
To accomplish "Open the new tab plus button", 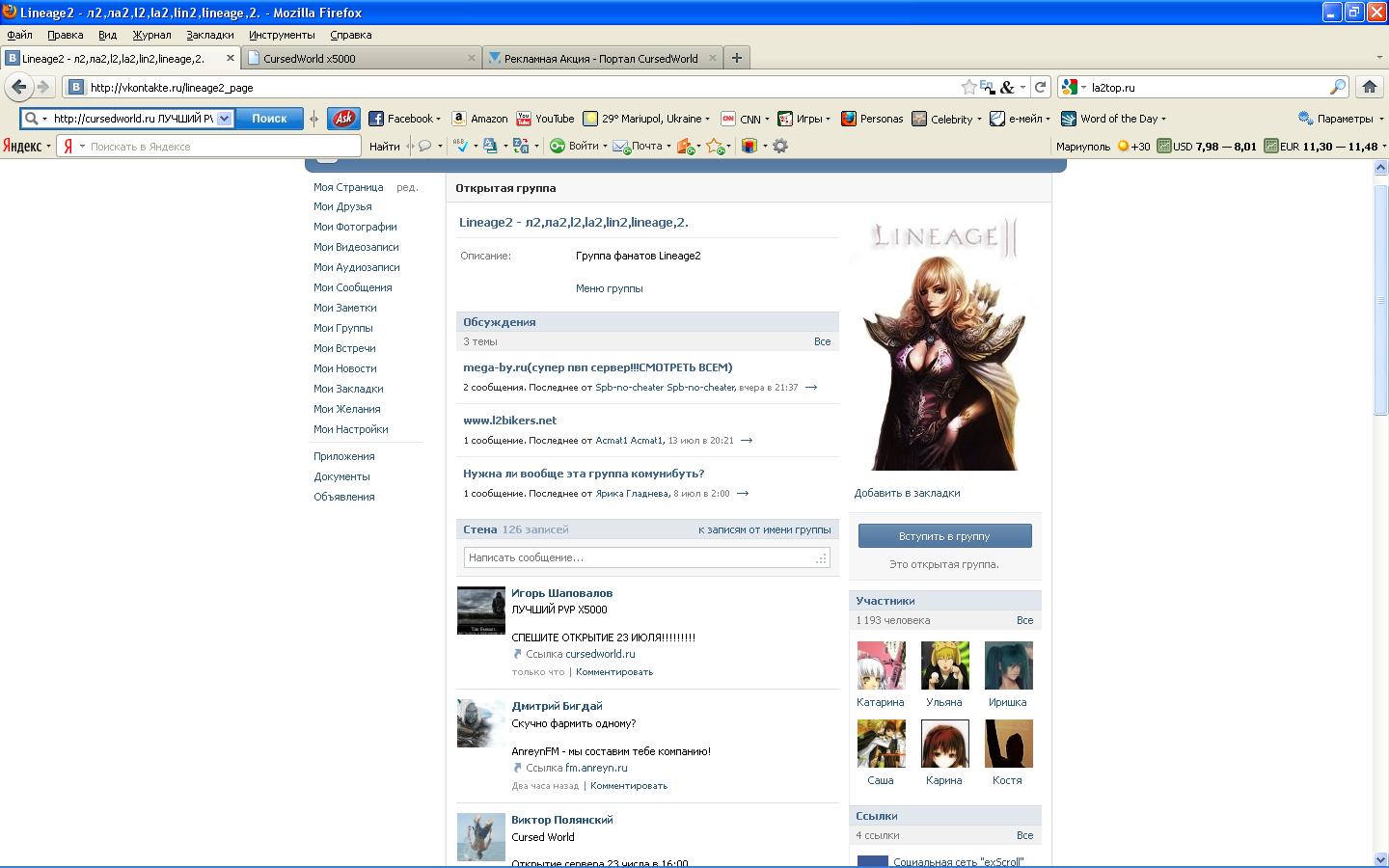I will [736, 58].
